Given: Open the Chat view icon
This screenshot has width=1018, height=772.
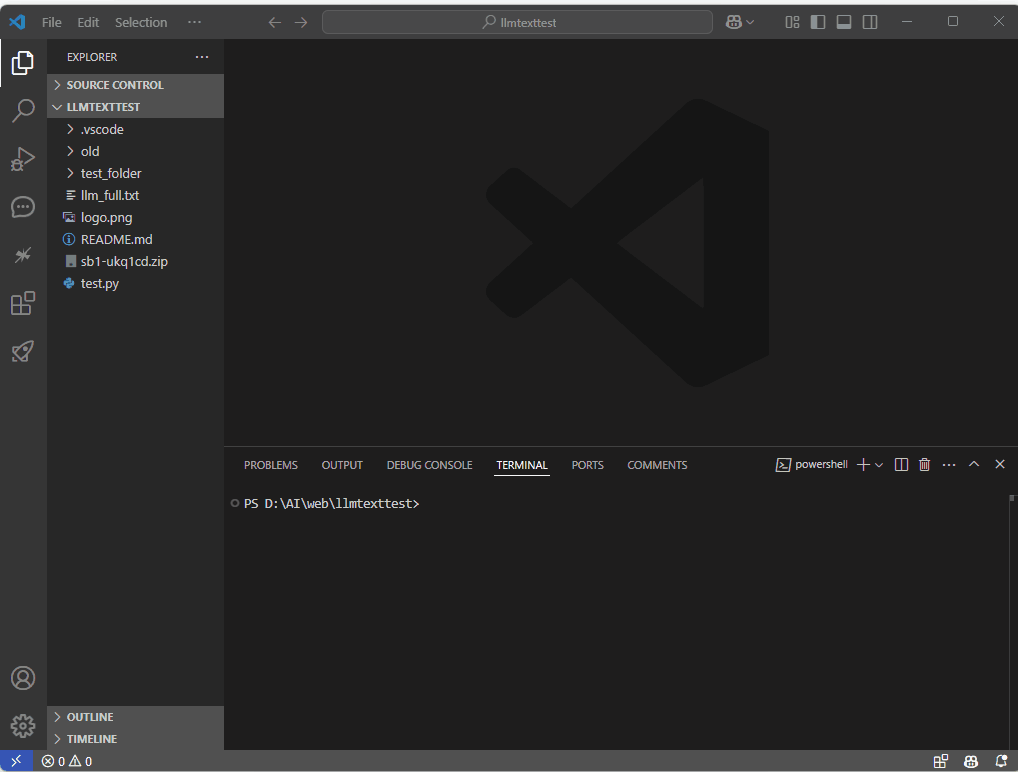Looking at the screenshot, I should pos(23,207).
